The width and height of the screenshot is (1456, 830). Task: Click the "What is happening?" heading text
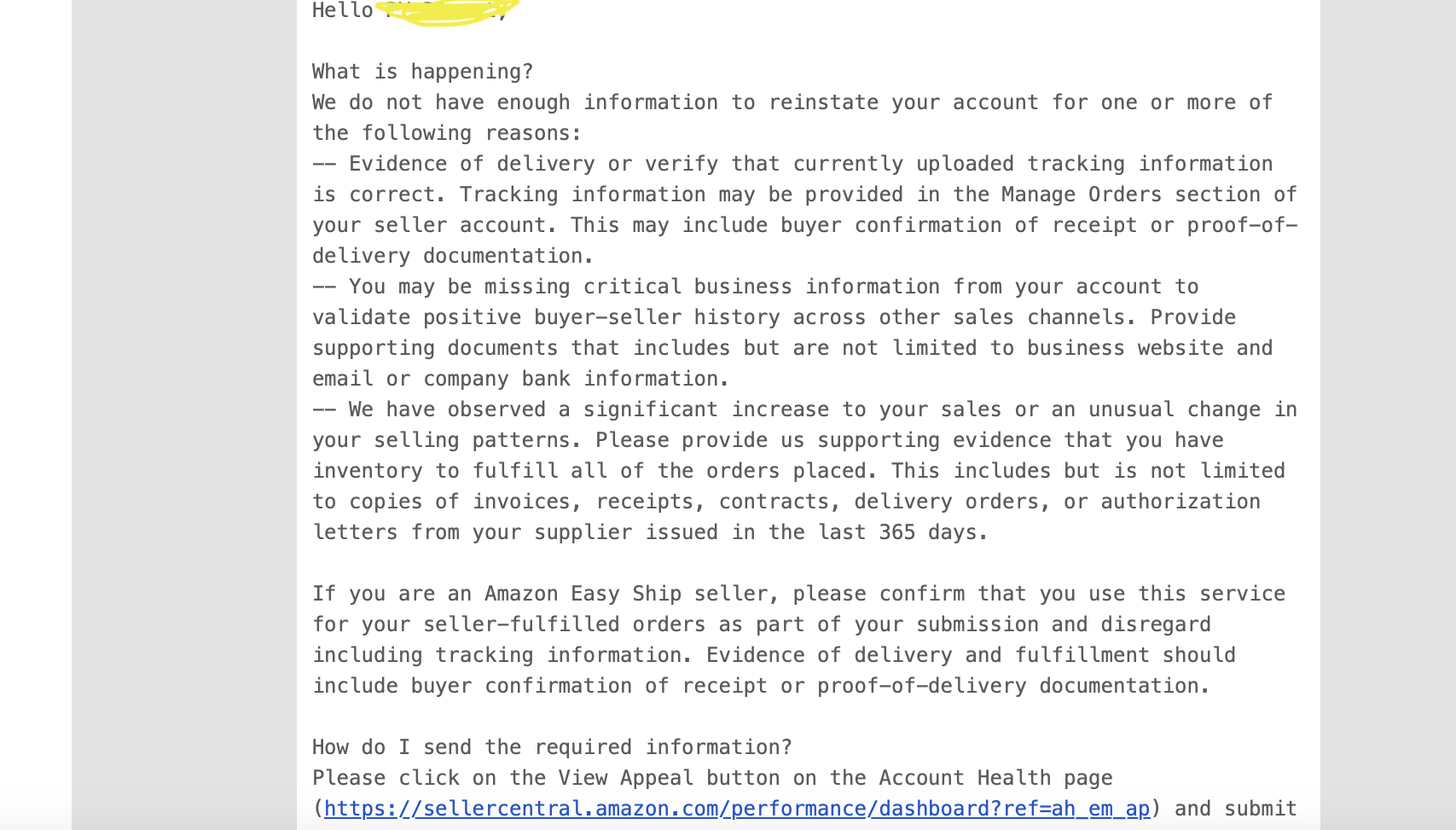point(422,72)
